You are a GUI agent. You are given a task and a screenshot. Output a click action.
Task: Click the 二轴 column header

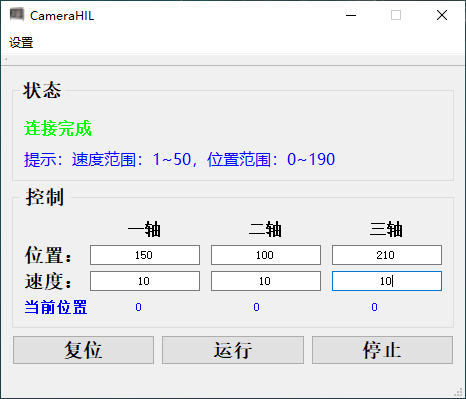[265, 229]
